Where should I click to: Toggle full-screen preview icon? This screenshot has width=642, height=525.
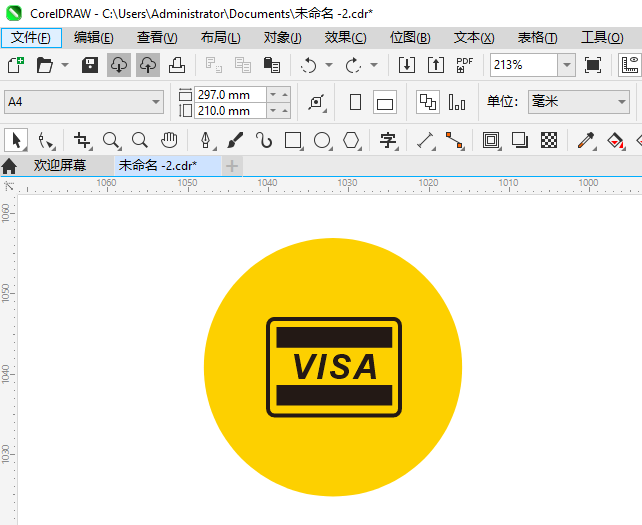[593, 65]
